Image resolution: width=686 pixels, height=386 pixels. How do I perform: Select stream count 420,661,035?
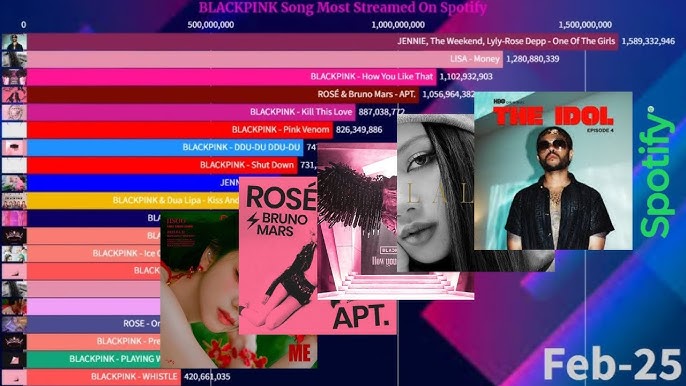(207, 376)
